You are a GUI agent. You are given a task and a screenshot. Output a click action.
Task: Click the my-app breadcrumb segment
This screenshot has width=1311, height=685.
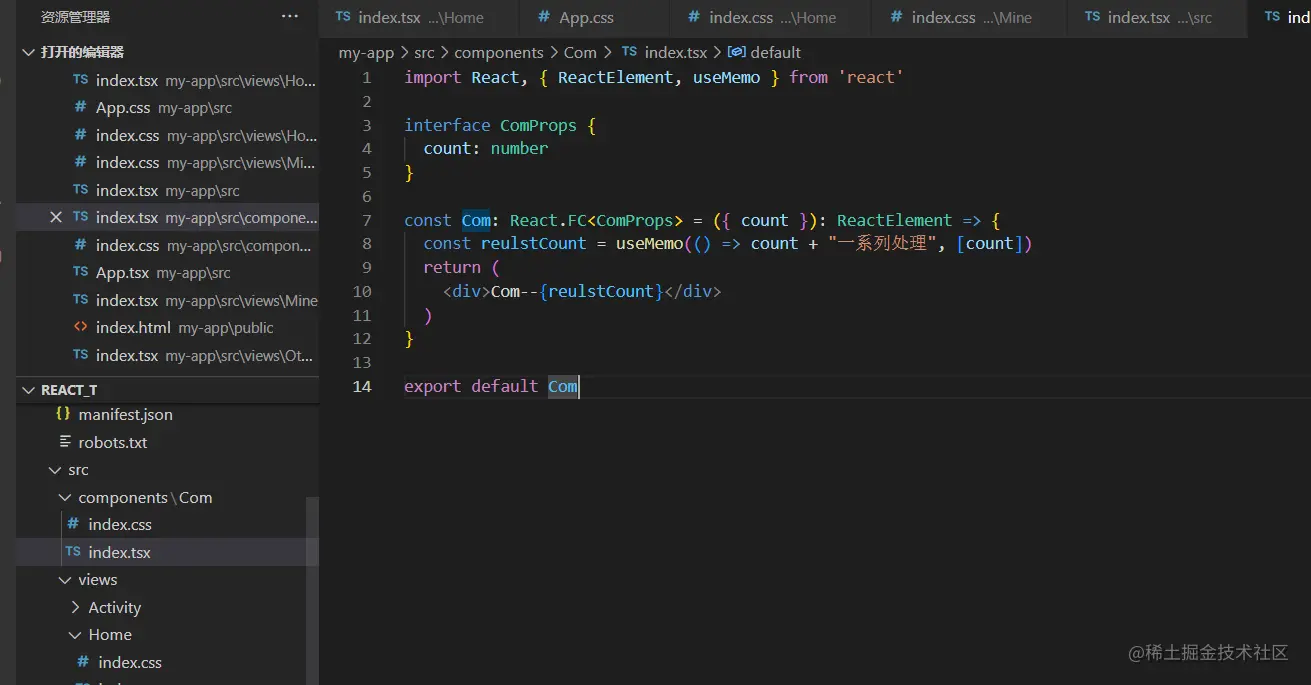coord(367,52)
